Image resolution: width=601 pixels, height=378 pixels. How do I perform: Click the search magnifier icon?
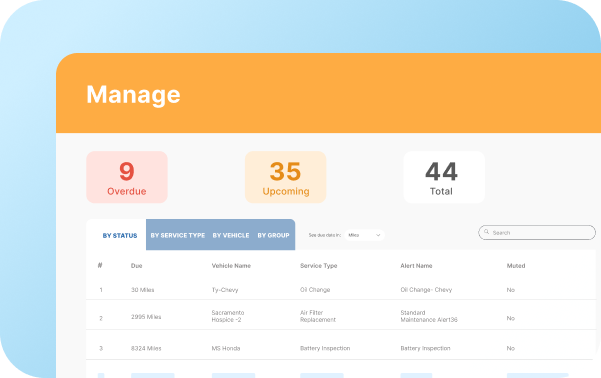486,232
